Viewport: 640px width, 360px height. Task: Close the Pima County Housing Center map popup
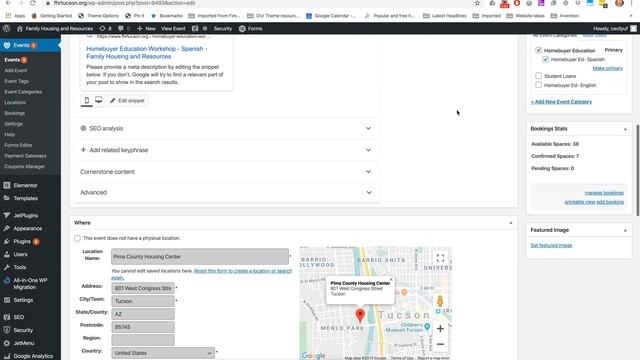(391, 280)
